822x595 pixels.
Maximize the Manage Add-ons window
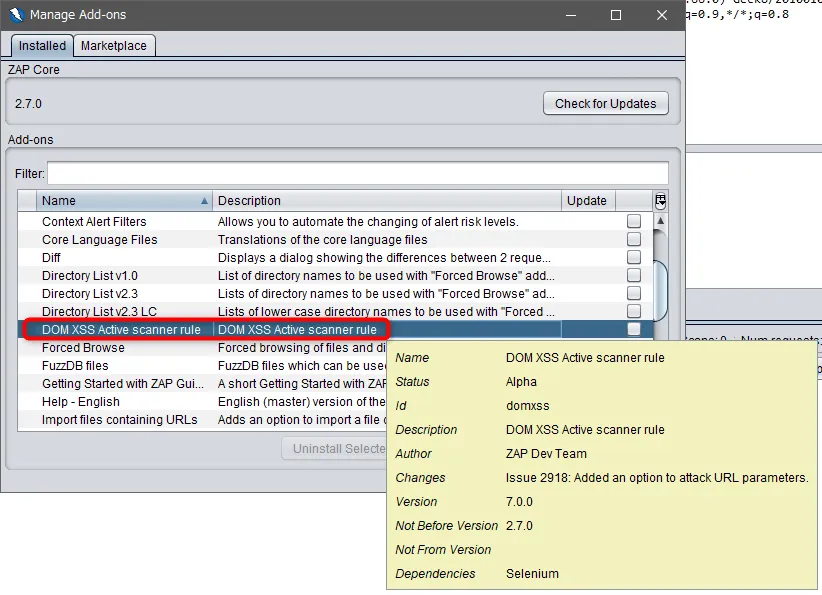click(616, 15)
